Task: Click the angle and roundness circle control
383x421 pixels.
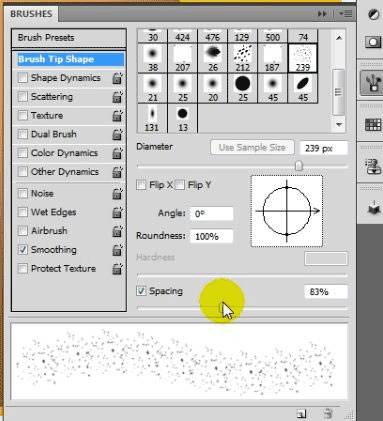Action: point(287,211)
